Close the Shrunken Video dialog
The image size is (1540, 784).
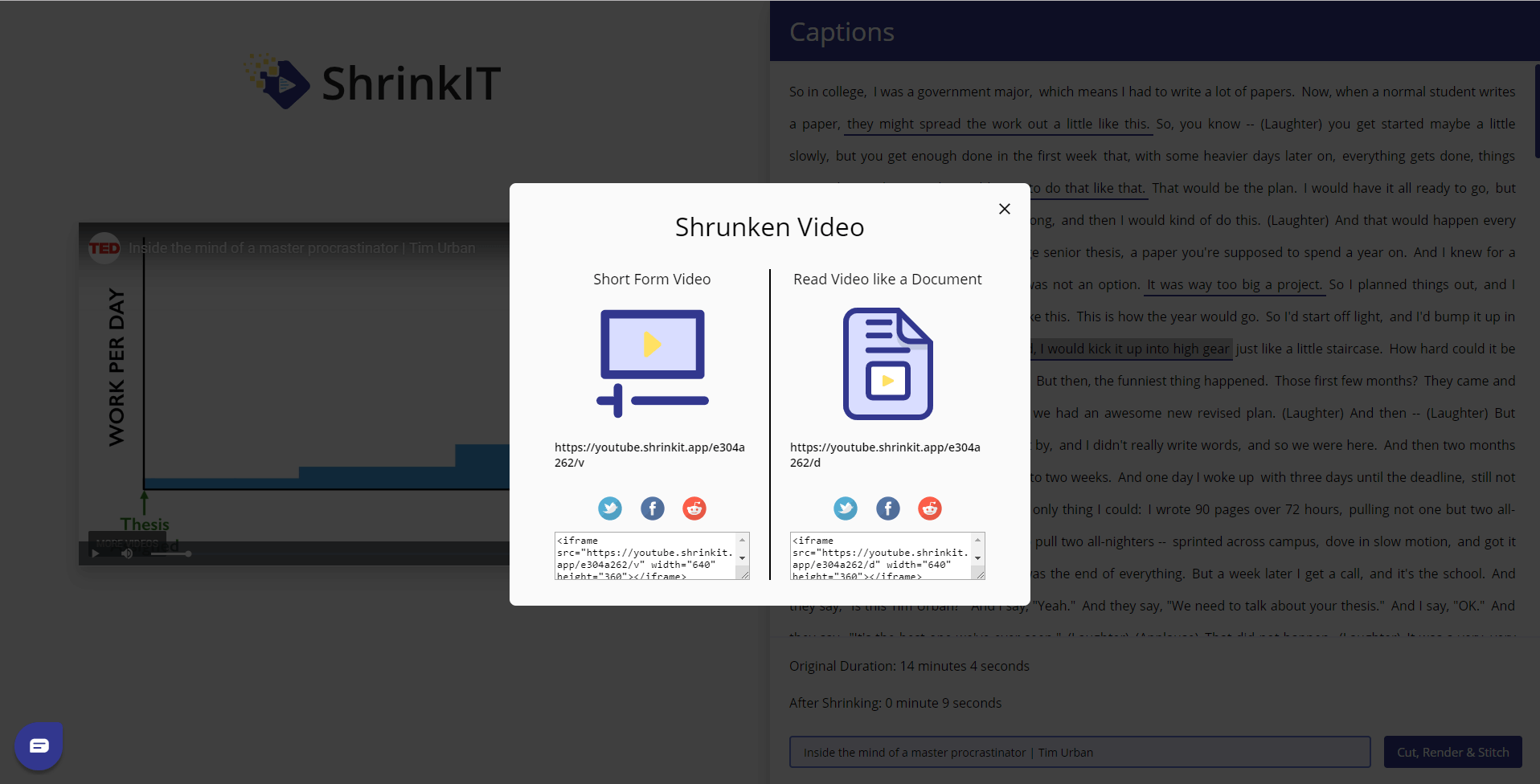coord(1004,209)
